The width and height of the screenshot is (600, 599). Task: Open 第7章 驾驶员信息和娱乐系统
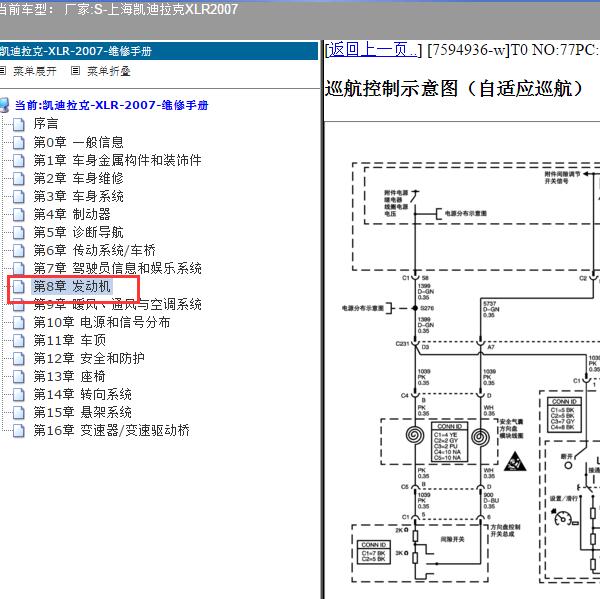click(x=117, y=268)
